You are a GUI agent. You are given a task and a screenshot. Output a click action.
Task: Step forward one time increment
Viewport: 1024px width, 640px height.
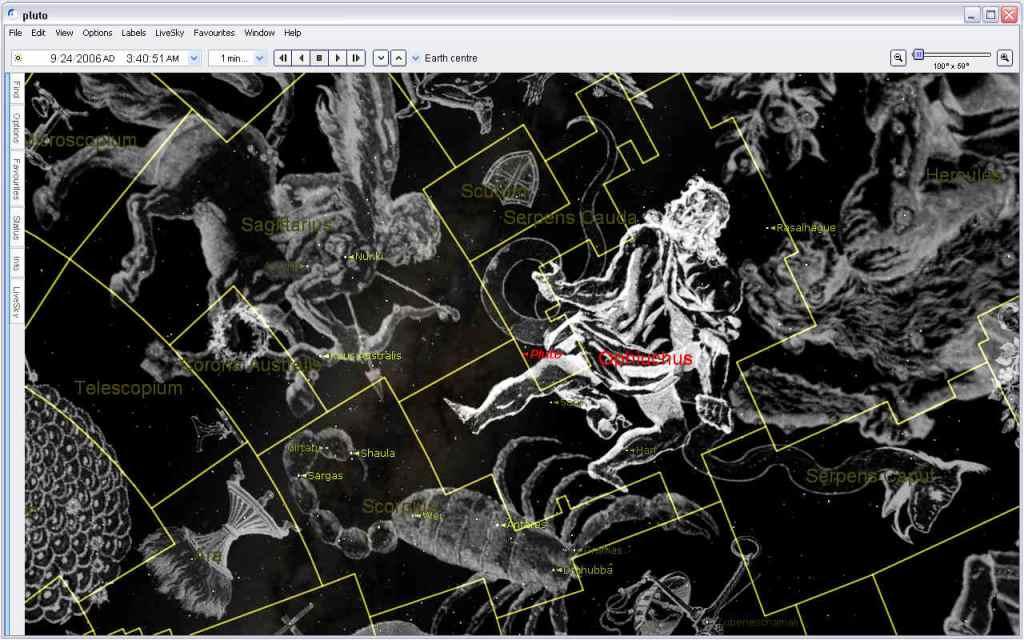pos(356,58)
